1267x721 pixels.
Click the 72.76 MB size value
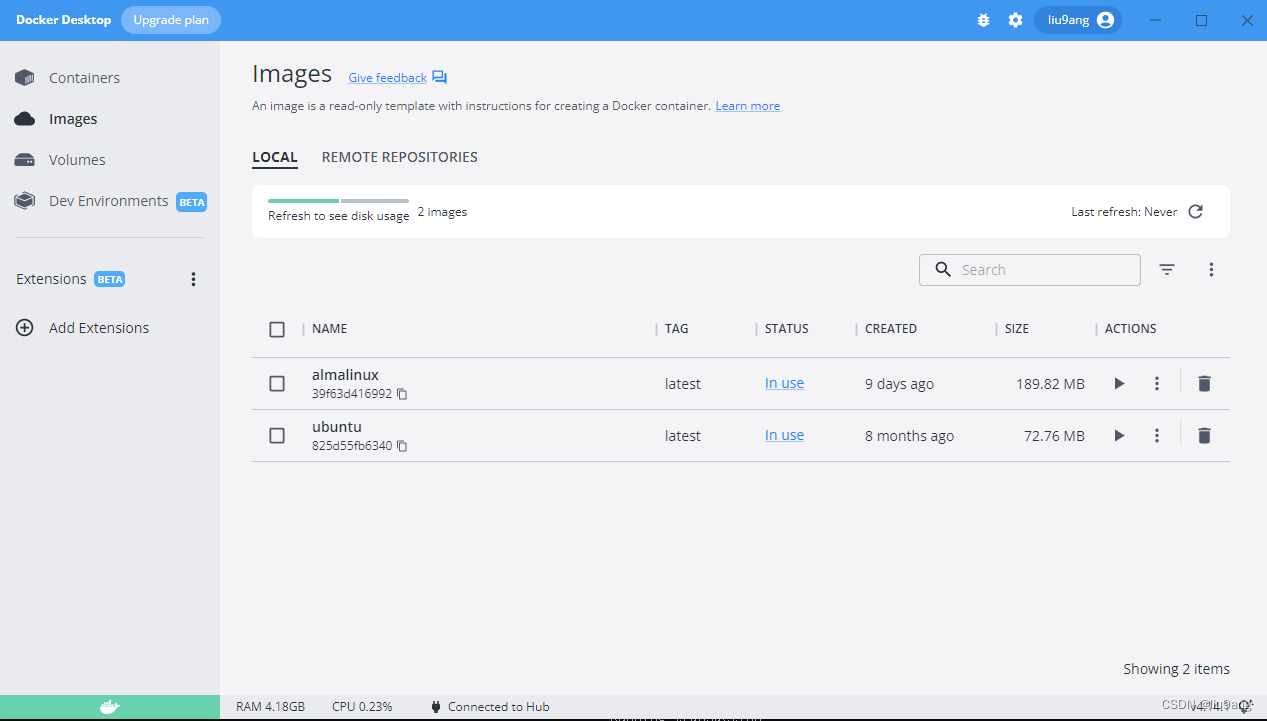(x=1054, y=436)
